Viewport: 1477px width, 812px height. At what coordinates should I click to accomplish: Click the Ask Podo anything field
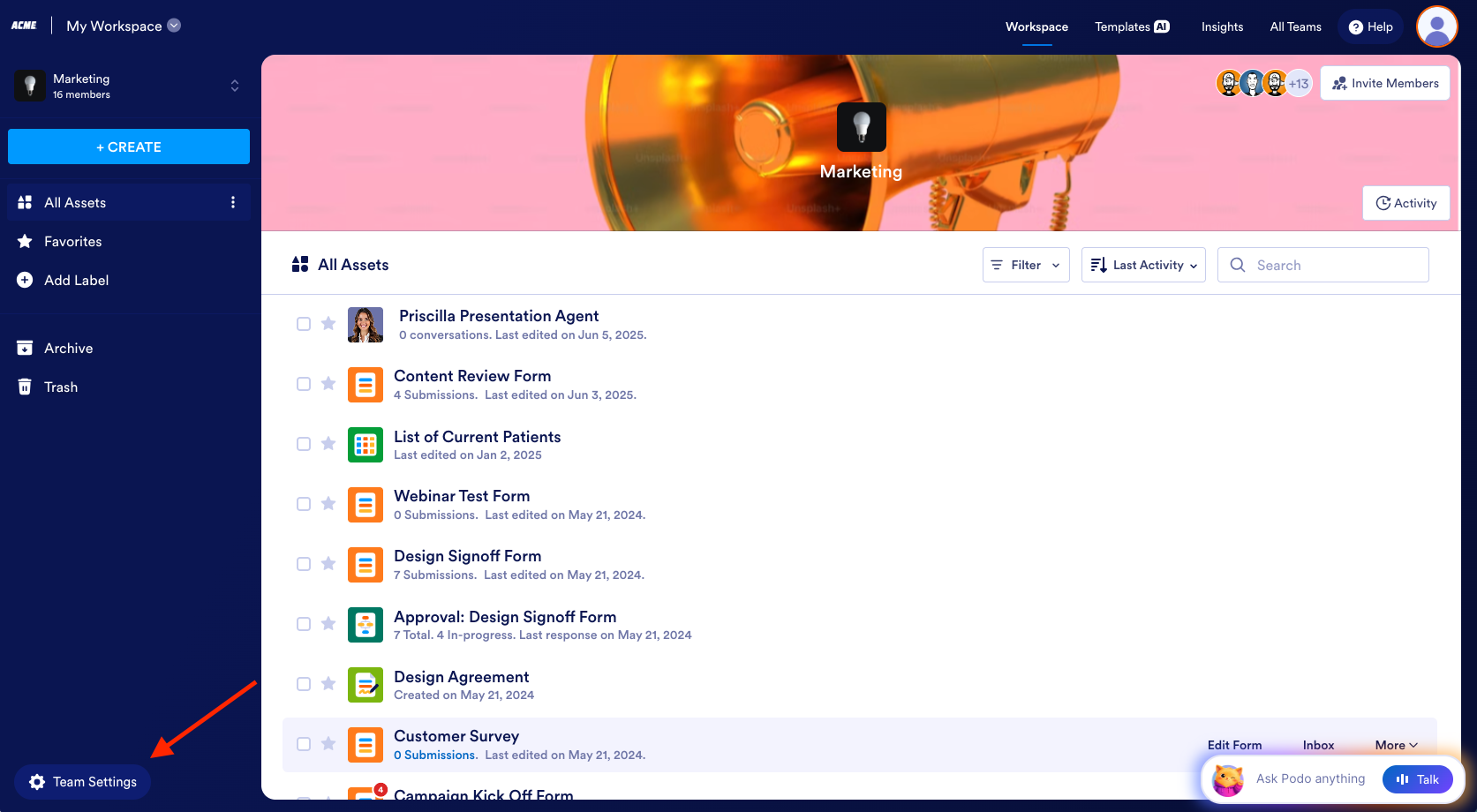pos(1310,778)
